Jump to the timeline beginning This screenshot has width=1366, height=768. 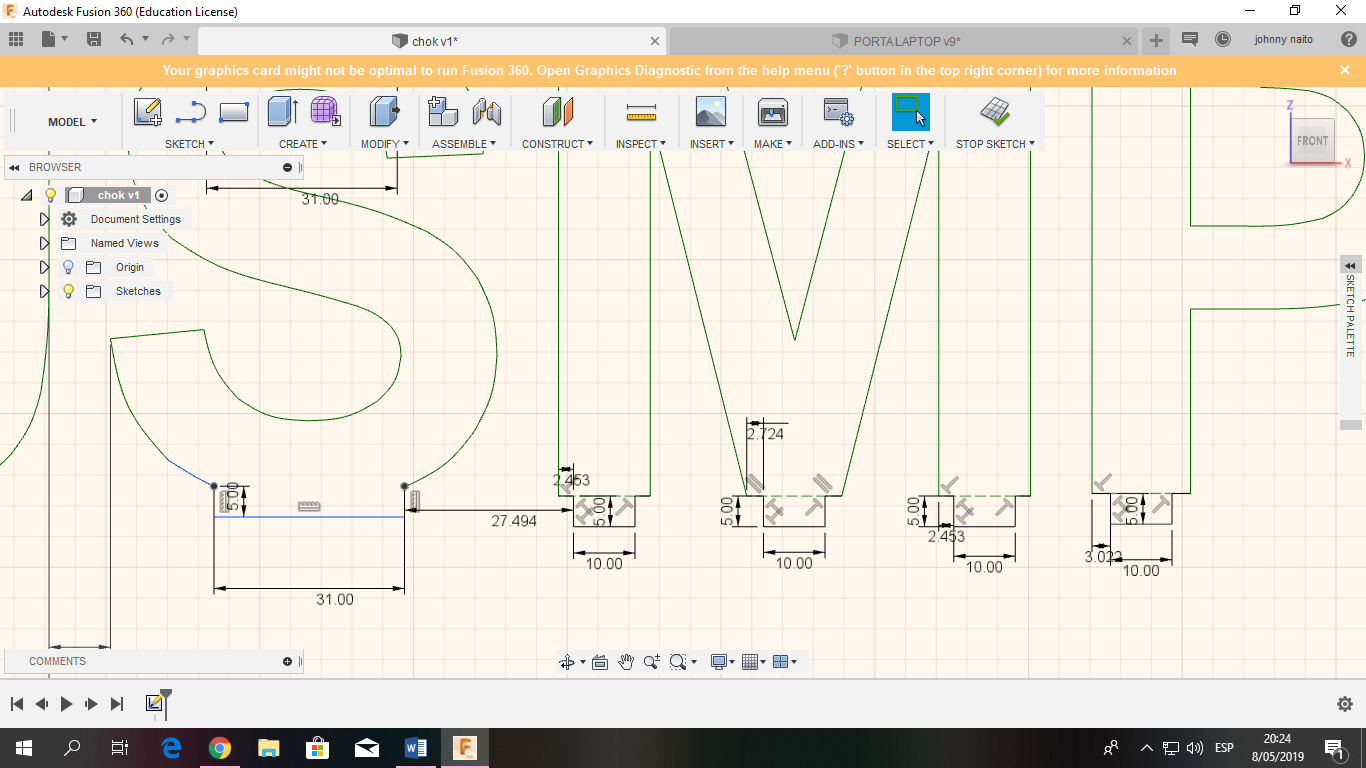pos(17,704)
